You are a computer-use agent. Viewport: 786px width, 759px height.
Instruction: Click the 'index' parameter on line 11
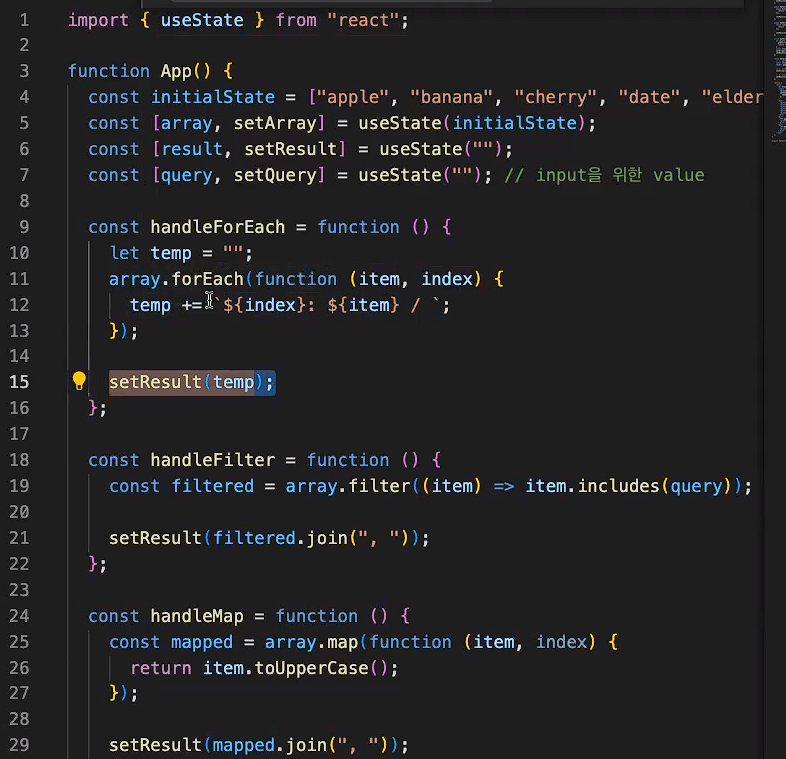click(x=447, y=279)
